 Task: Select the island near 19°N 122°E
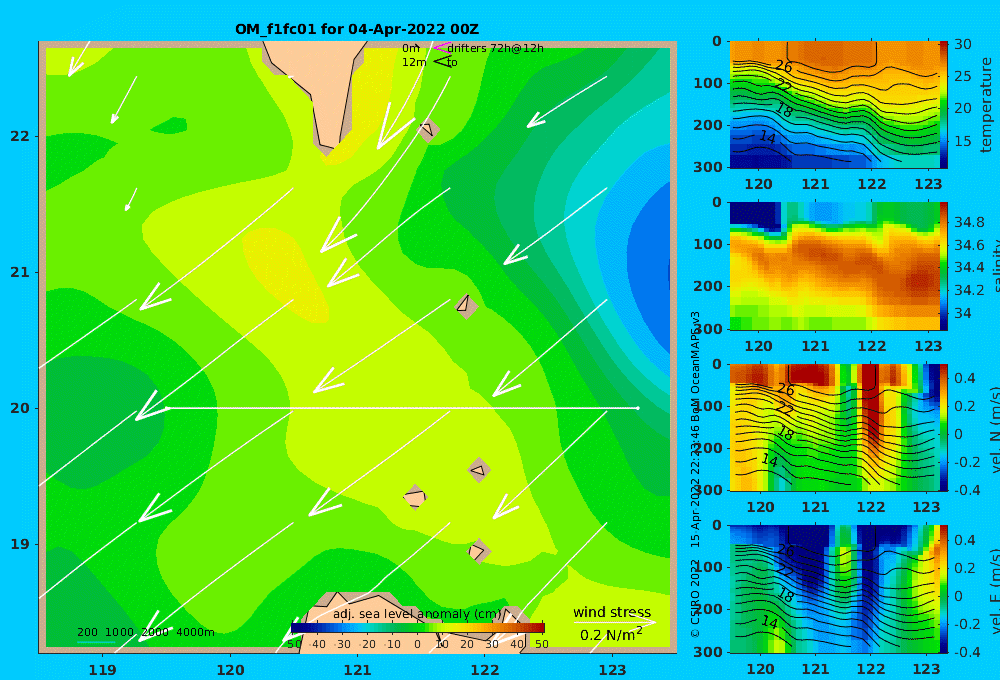[478, 551]
